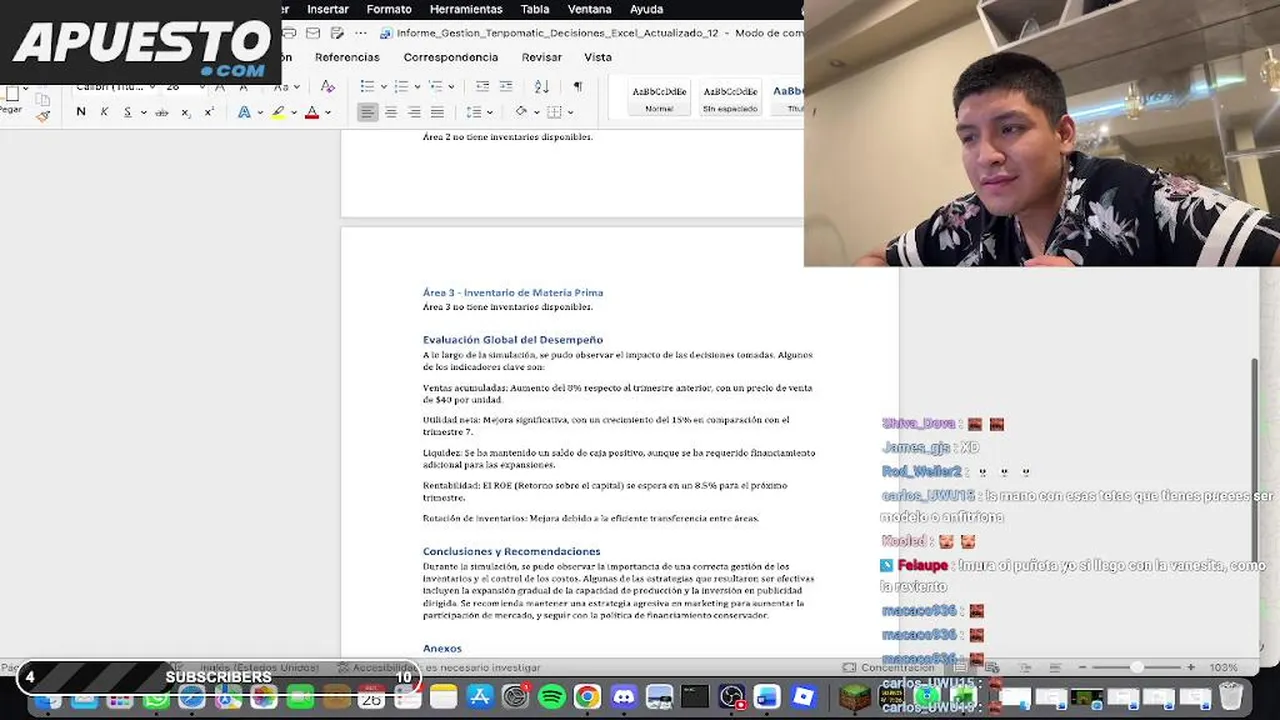Enable Concentración focus mode in status bar
This screenshot has width=1280, height=720.
click(888, 667)
